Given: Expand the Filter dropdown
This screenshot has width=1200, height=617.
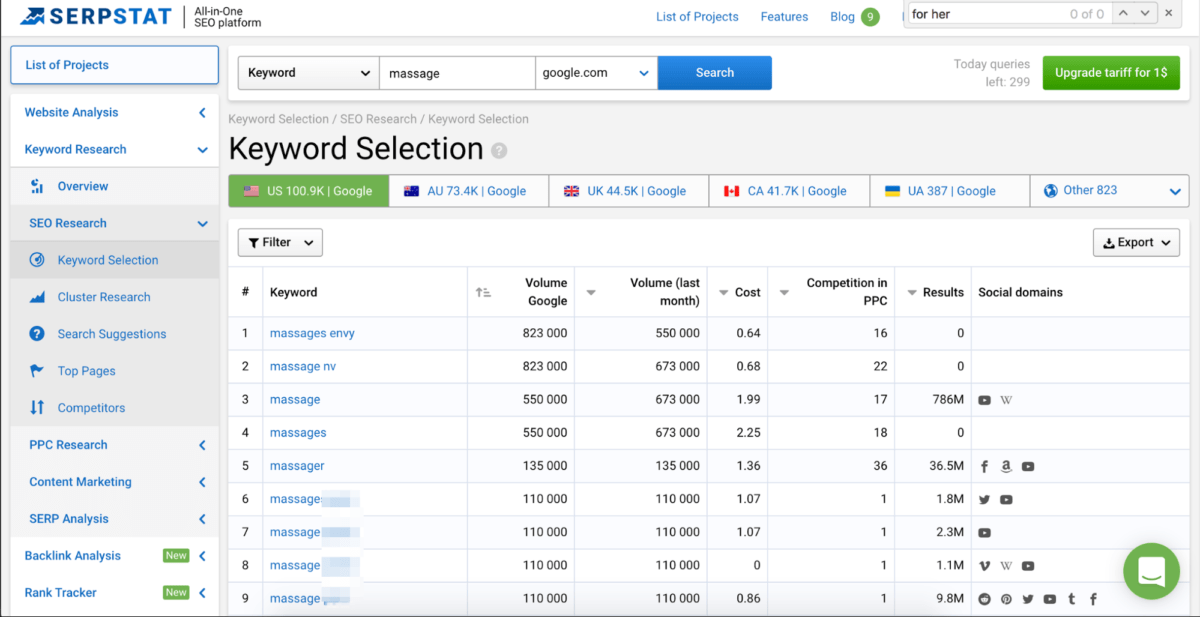Looking at the screenshot, I should coord(280,242).
